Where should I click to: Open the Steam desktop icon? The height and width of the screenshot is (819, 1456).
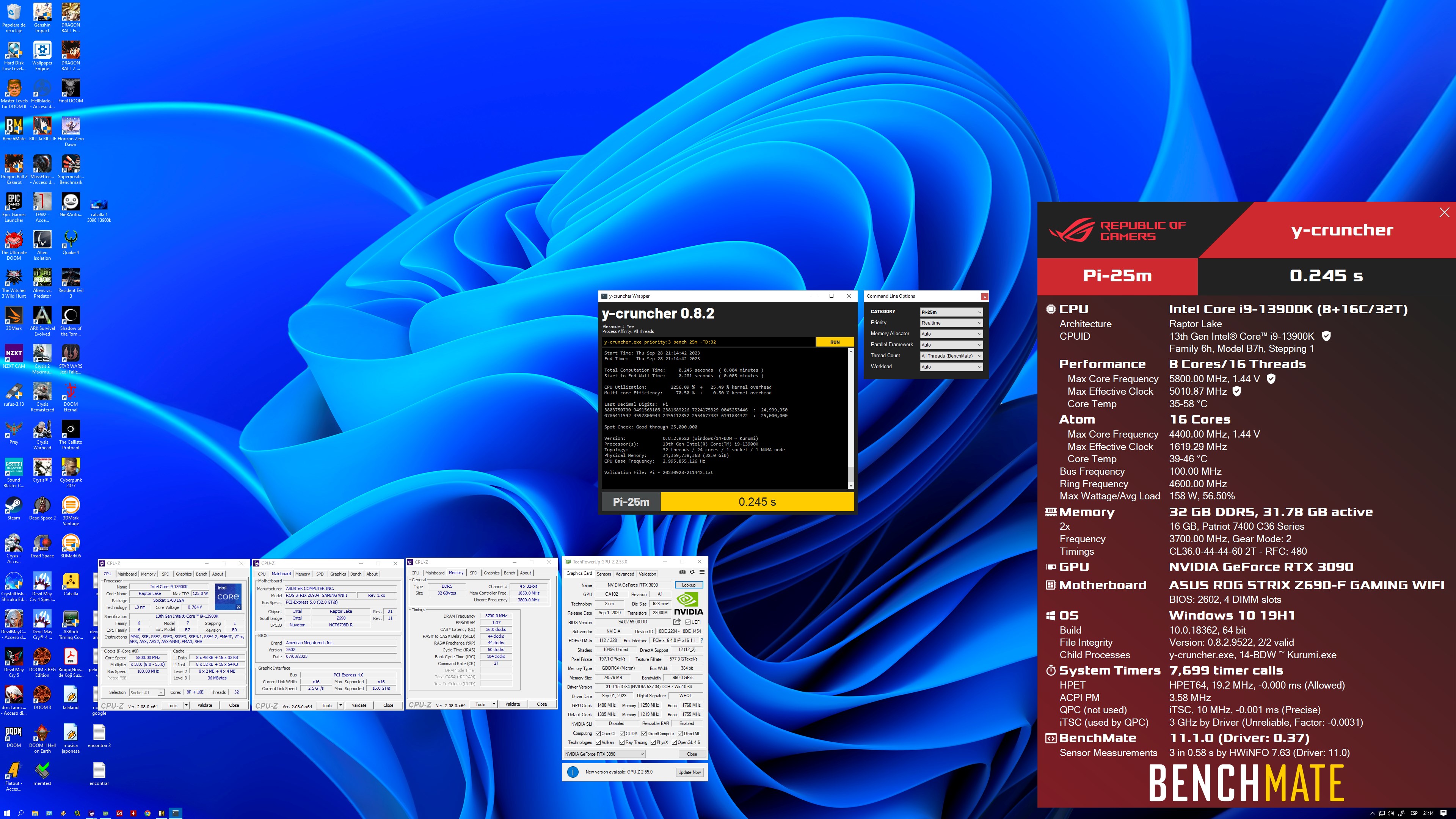click(x=14, y=508)
